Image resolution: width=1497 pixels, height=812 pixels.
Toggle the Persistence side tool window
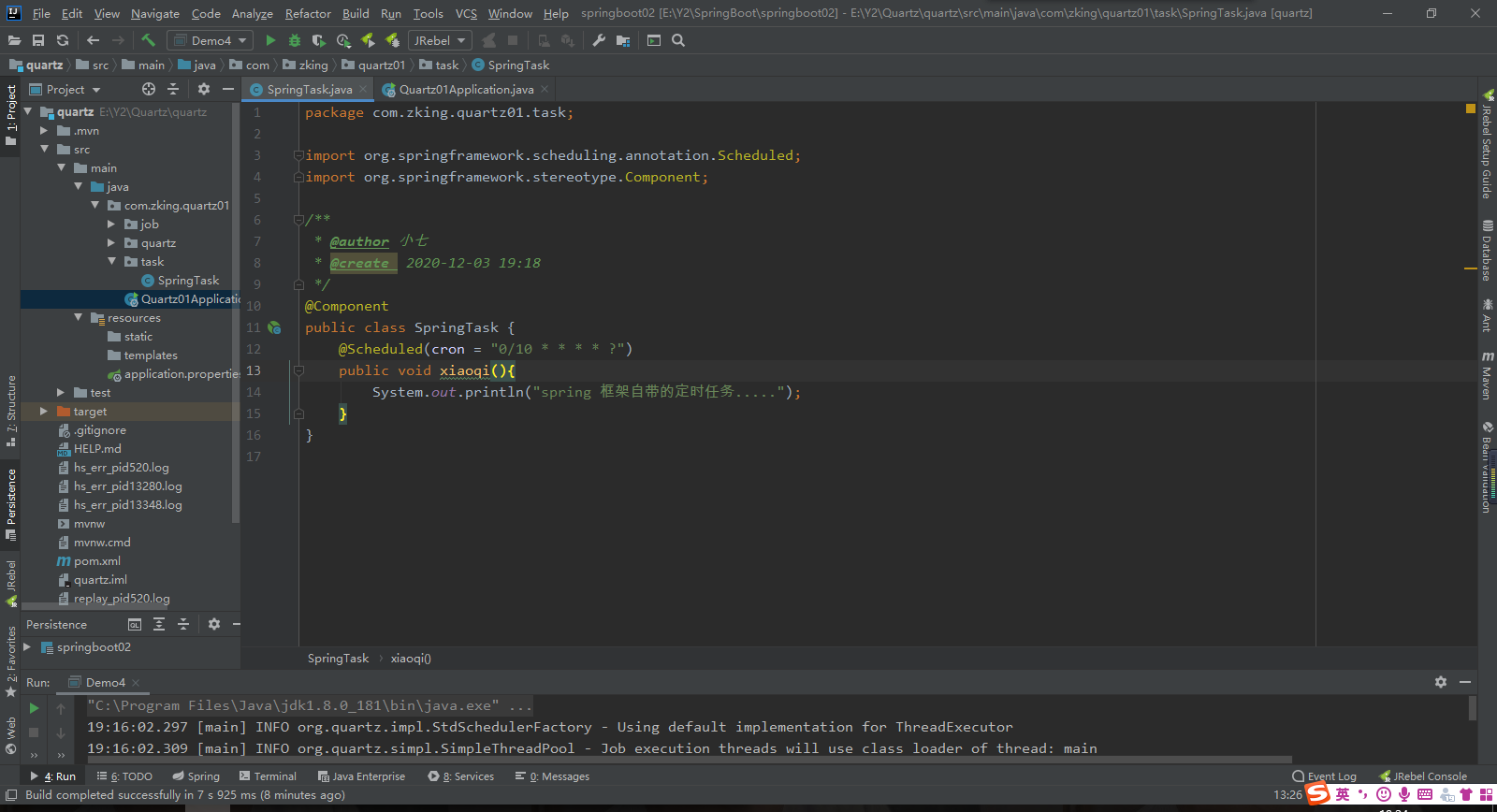pos(11,504)
